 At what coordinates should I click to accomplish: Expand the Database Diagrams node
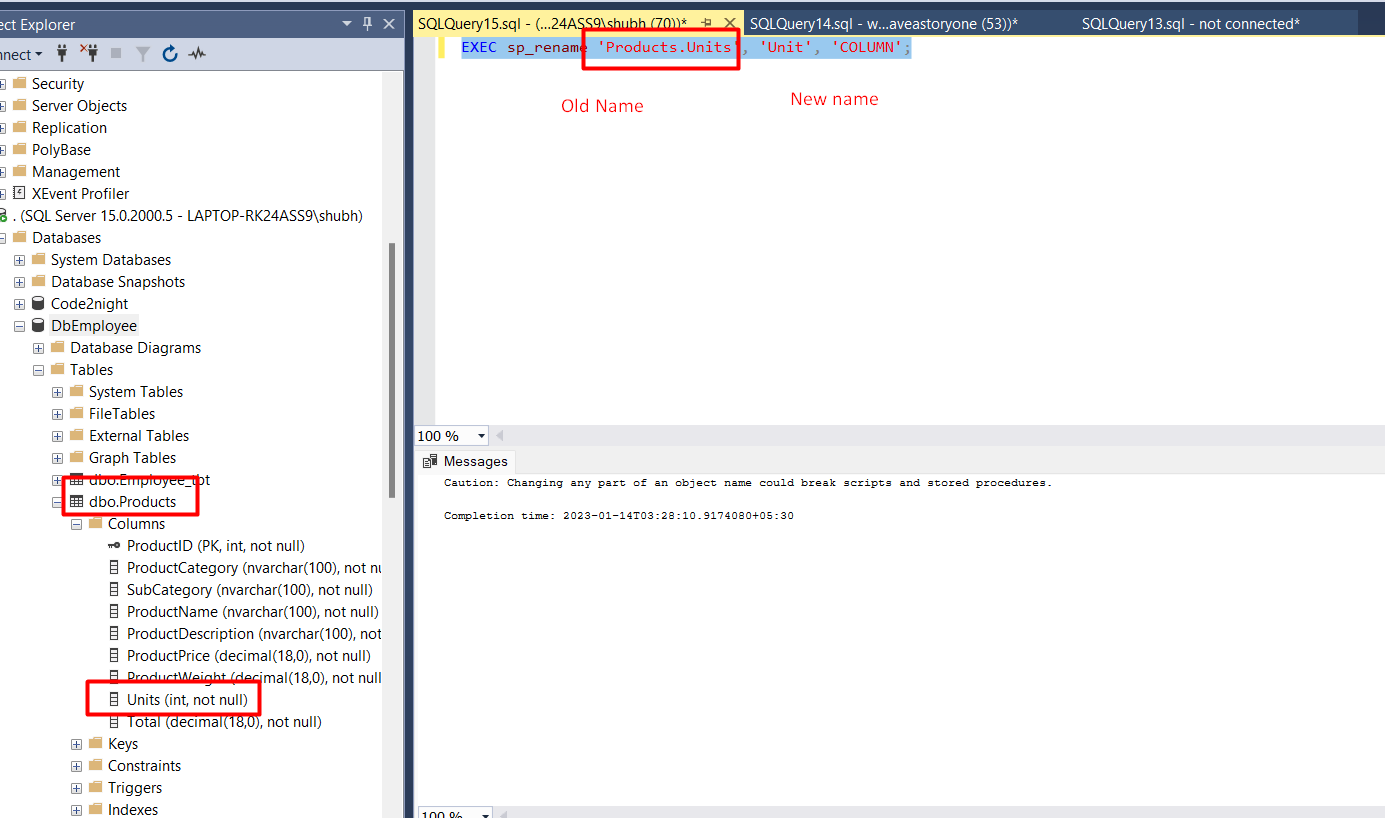38,348
